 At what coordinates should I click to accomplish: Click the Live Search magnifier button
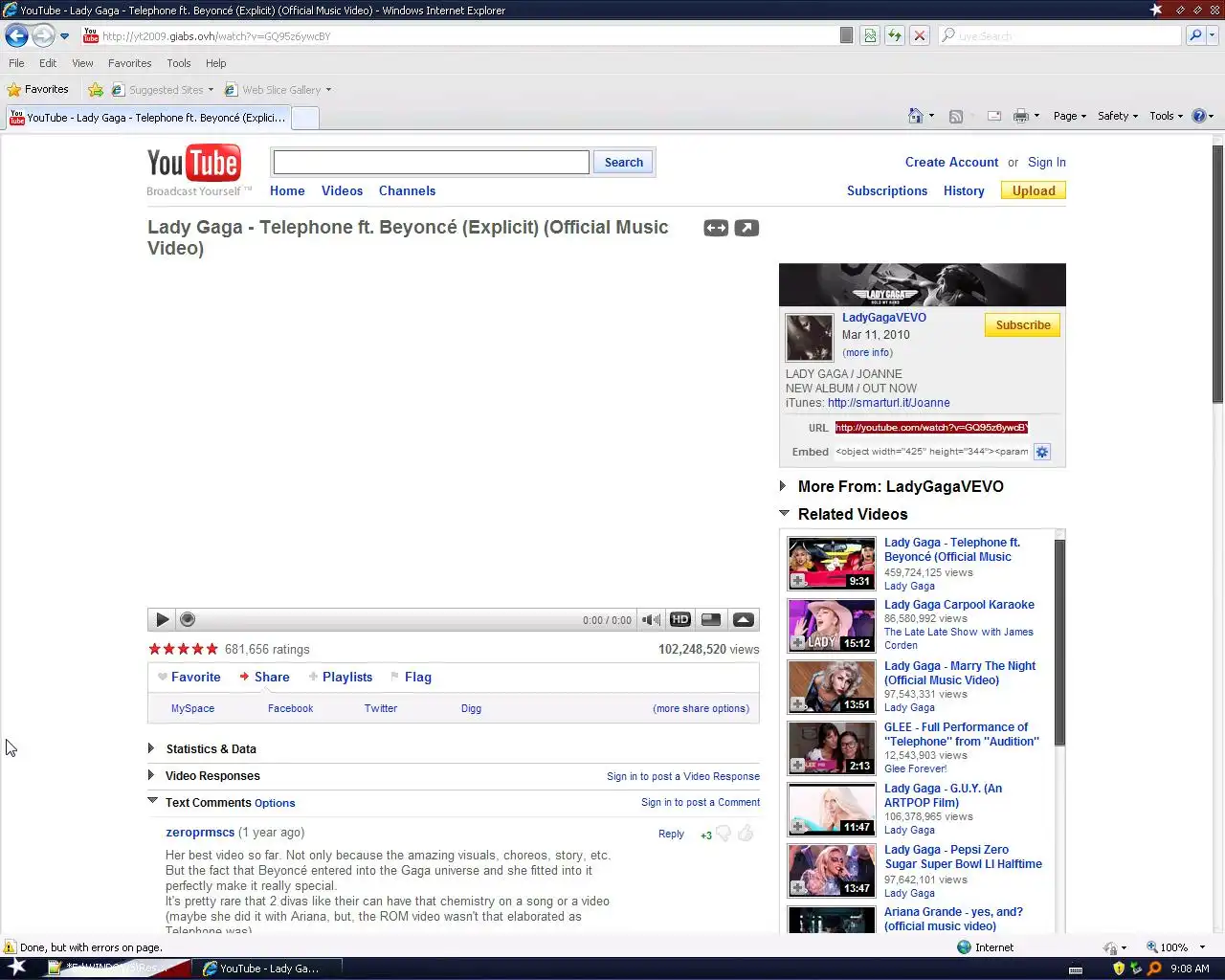(x=1194, y=35)
